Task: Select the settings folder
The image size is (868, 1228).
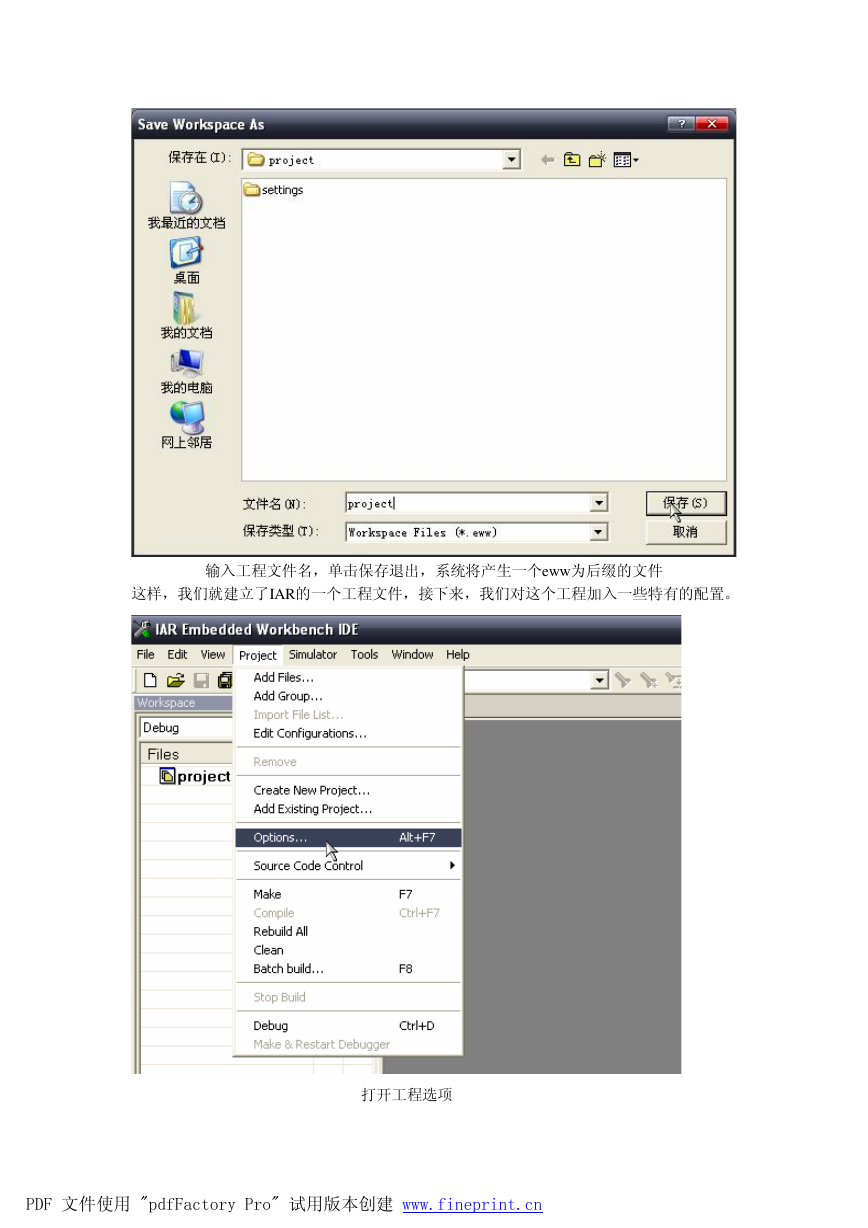Action: (x=274, y=190)
